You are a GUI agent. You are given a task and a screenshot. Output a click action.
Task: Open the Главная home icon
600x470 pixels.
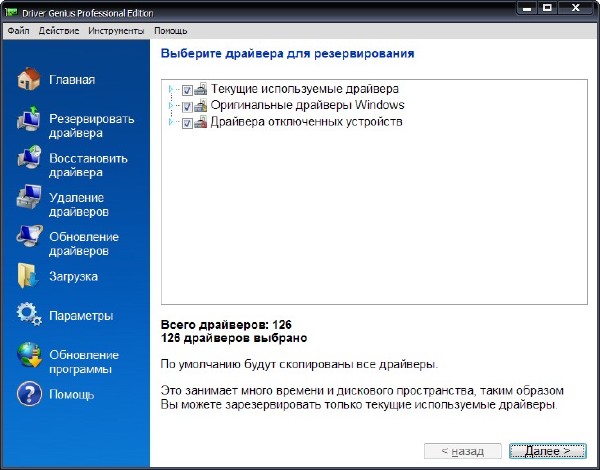[29, 80]
